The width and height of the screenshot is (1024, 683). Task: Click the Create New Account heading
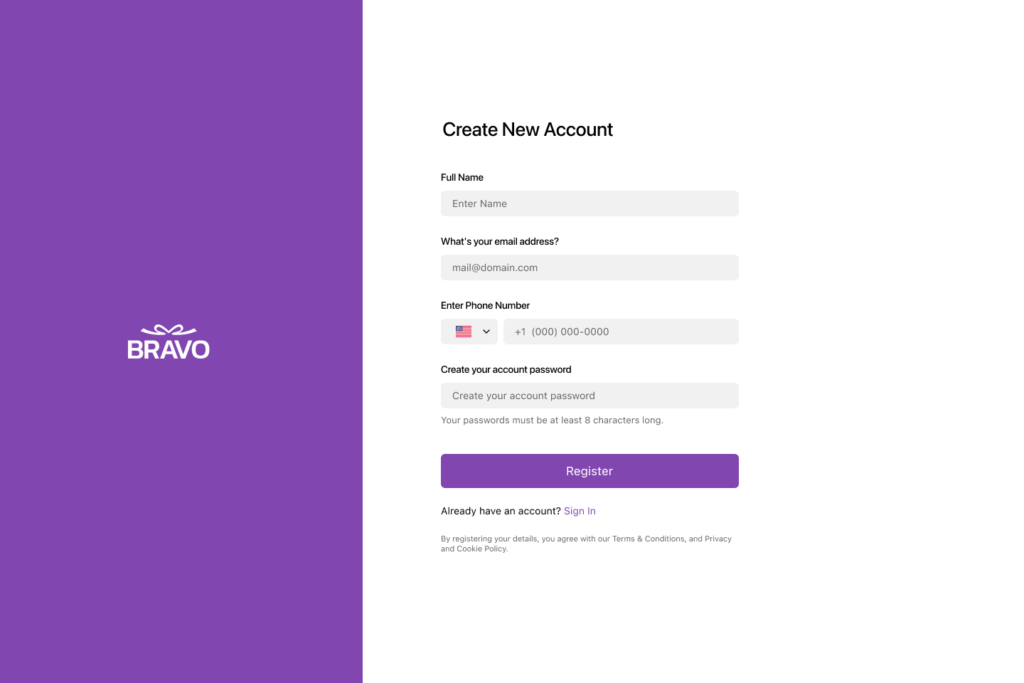point(527,130)
